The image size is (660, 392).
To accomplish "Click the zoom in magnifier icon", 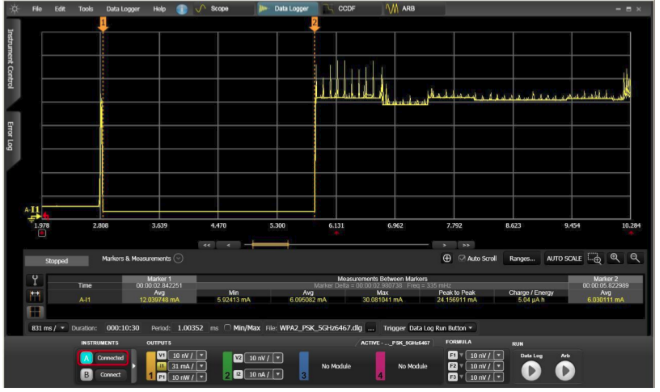I will tap(615, 259).
